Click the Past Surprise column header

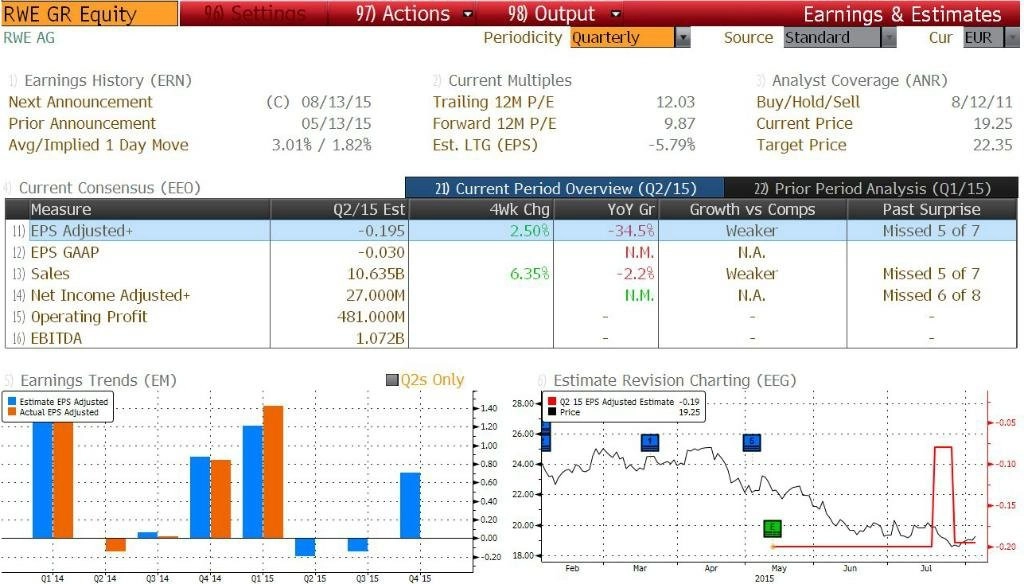931,210
